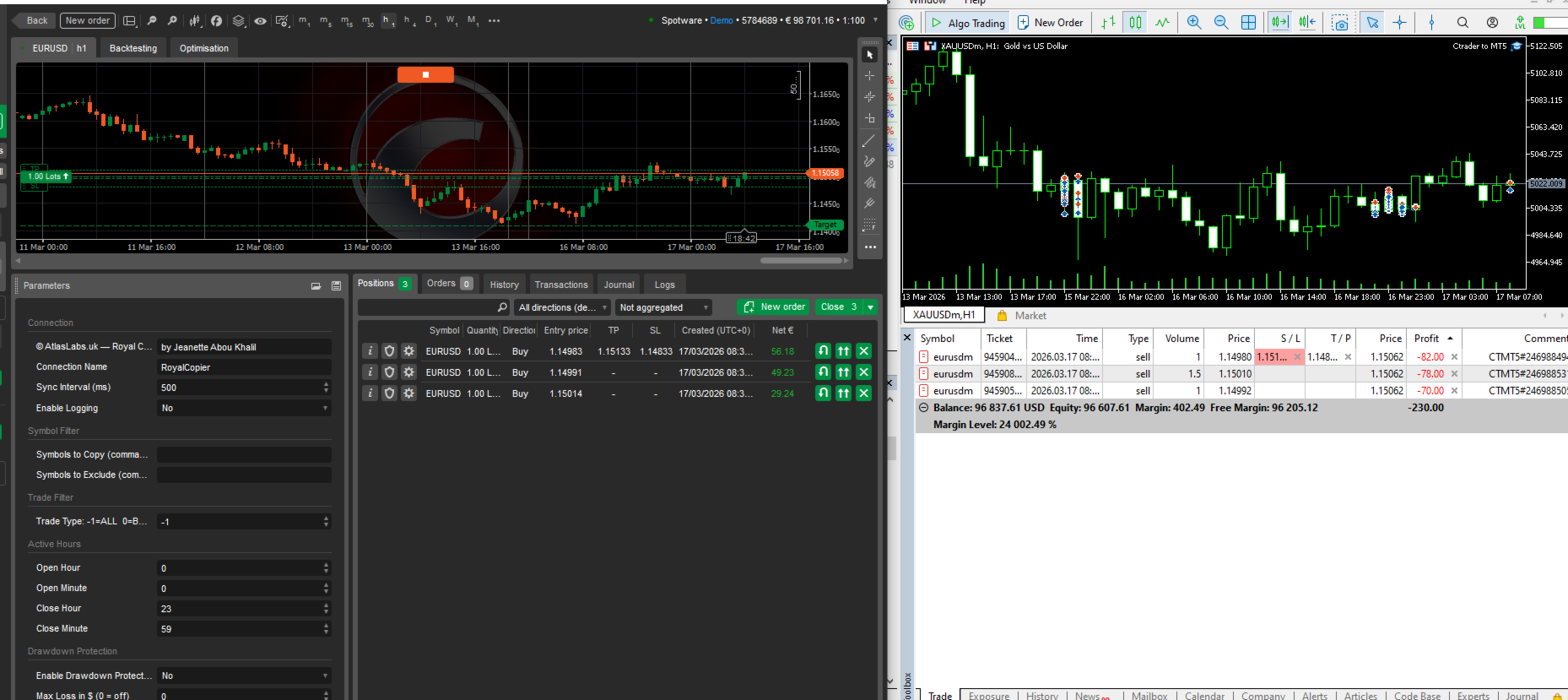Open info for the 1.14983 EURUSD position
Viewport: 1568px width, 700px height.
pyautogui.click(x=370, y=351)
